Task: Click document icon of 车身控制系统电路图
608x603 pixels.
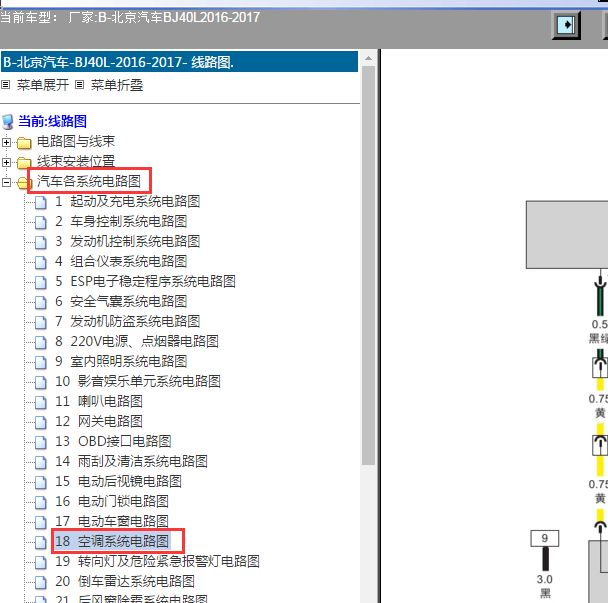Action: coord(40,223)
